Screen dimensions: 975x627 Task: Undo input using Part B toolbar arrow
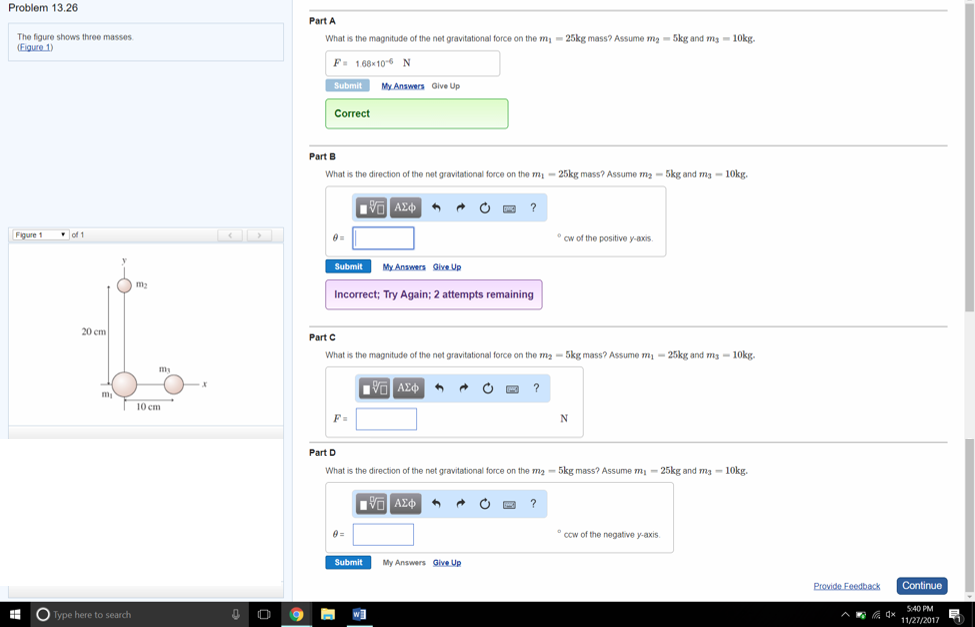pos(437,207)
